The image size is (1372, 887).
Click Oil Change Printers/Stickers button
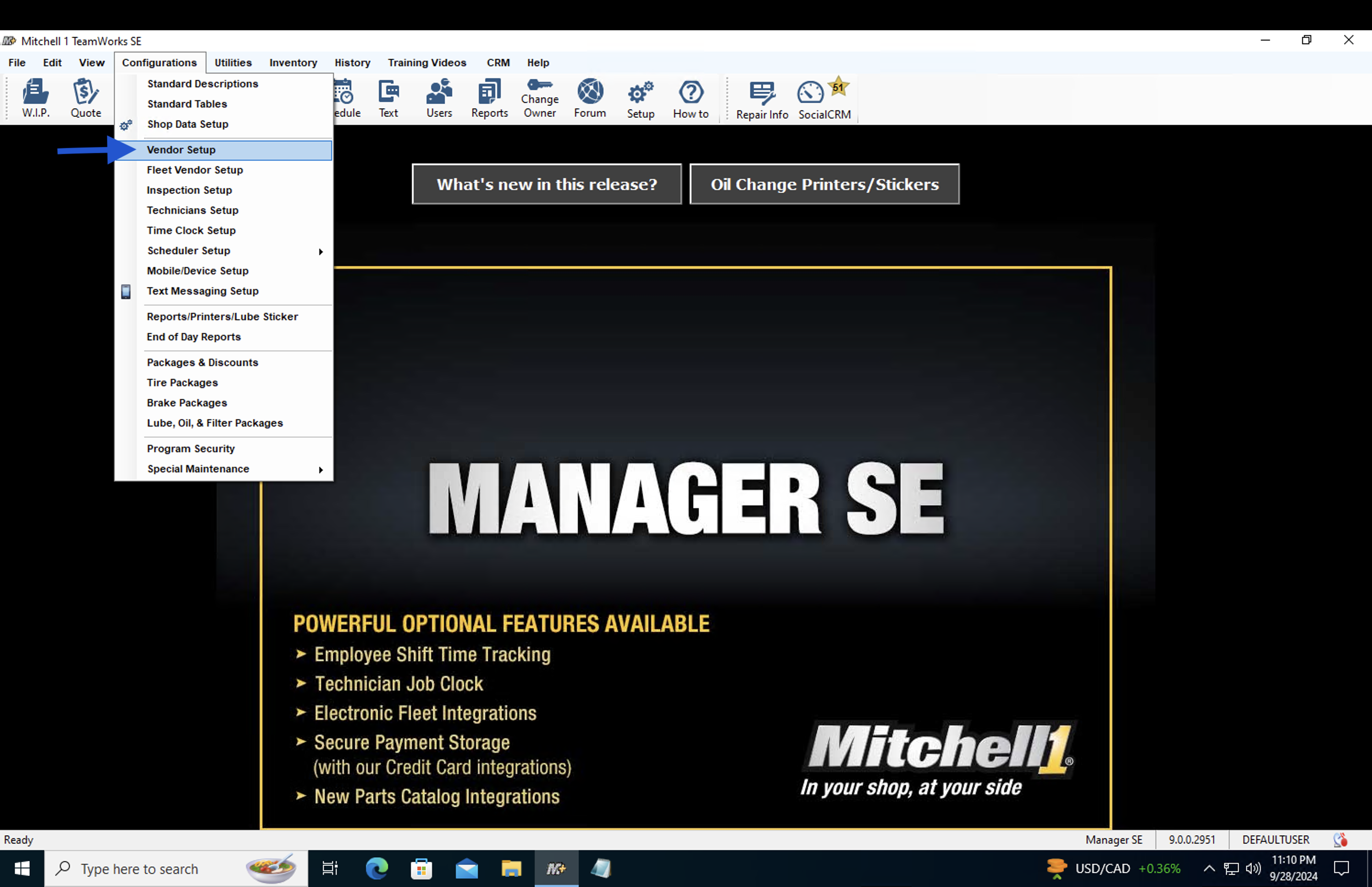pyautogui.click(x=824, y=184)
